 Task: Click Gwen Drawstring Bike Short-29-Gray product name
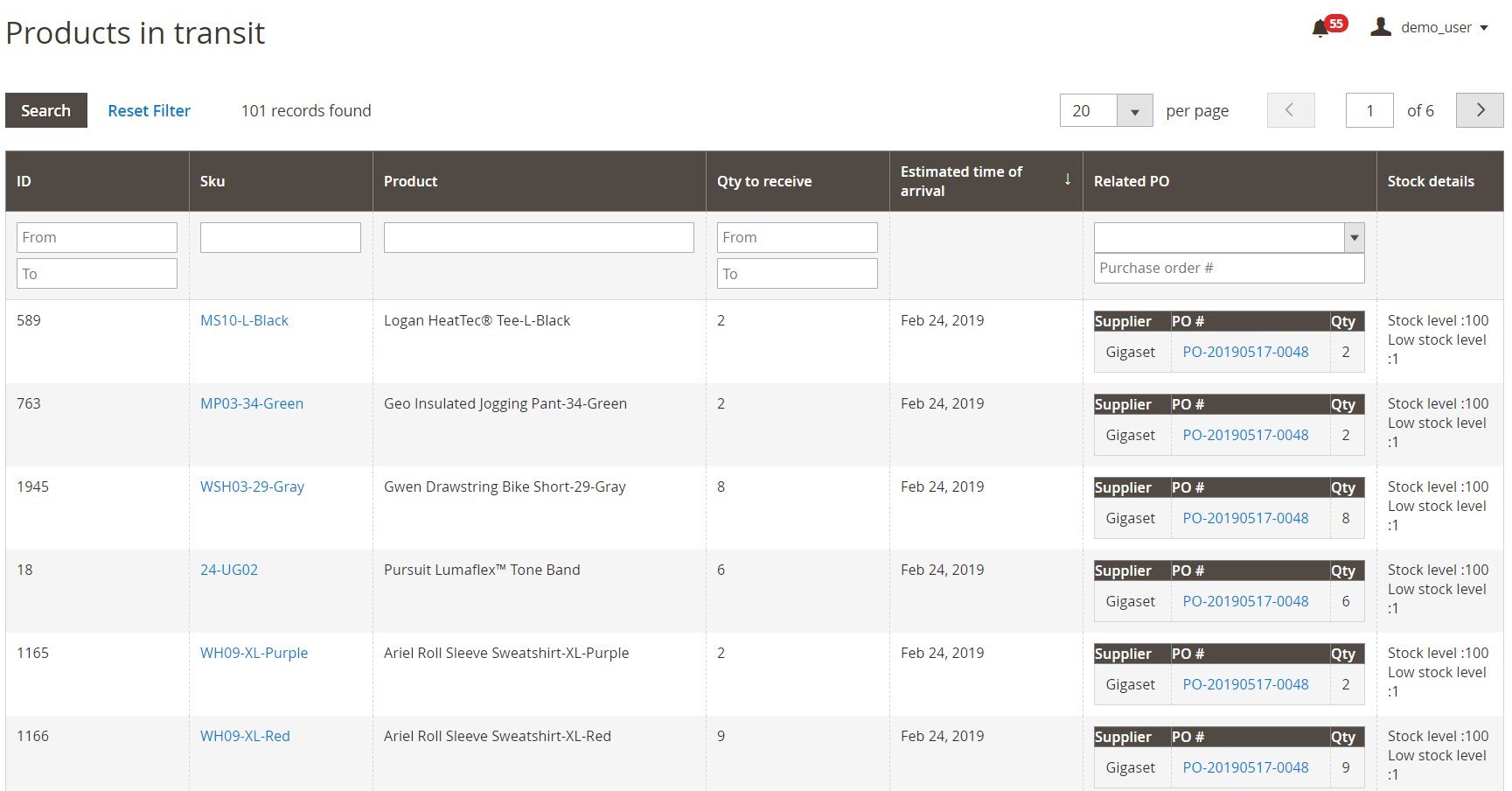[x=505, y=486]
